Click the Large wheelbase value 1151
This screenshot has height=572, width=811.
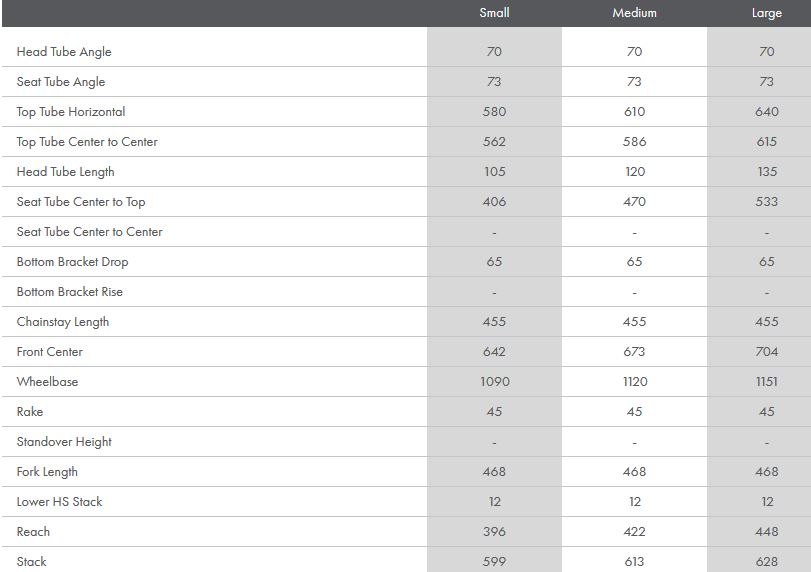click(x=767, y=382)
